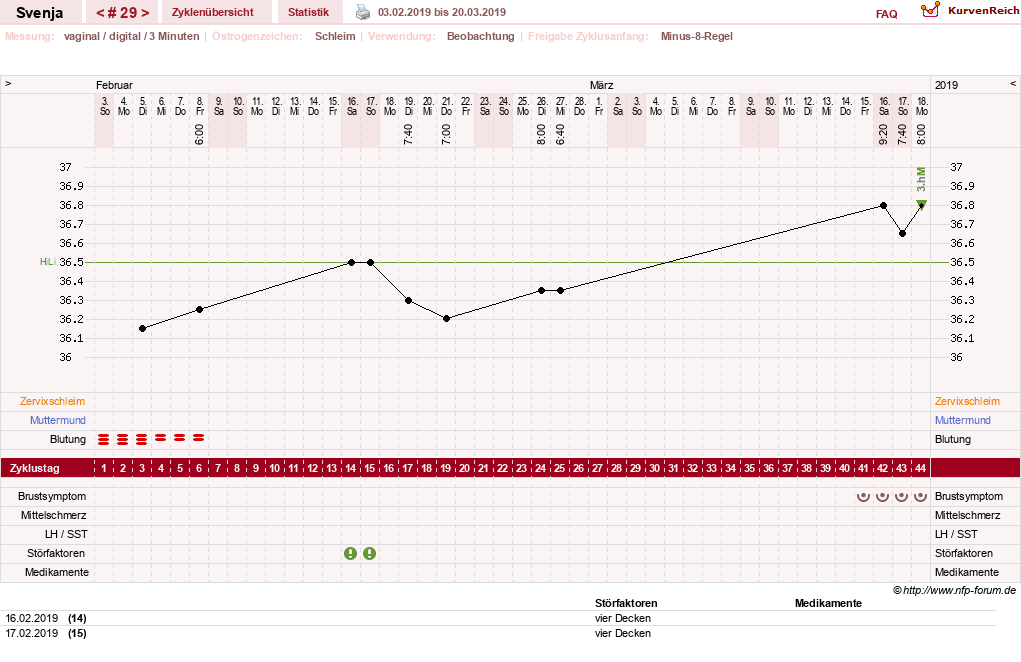Click the right Muttermund row label
Screen dimensions: 1021x662
point(963,421)
